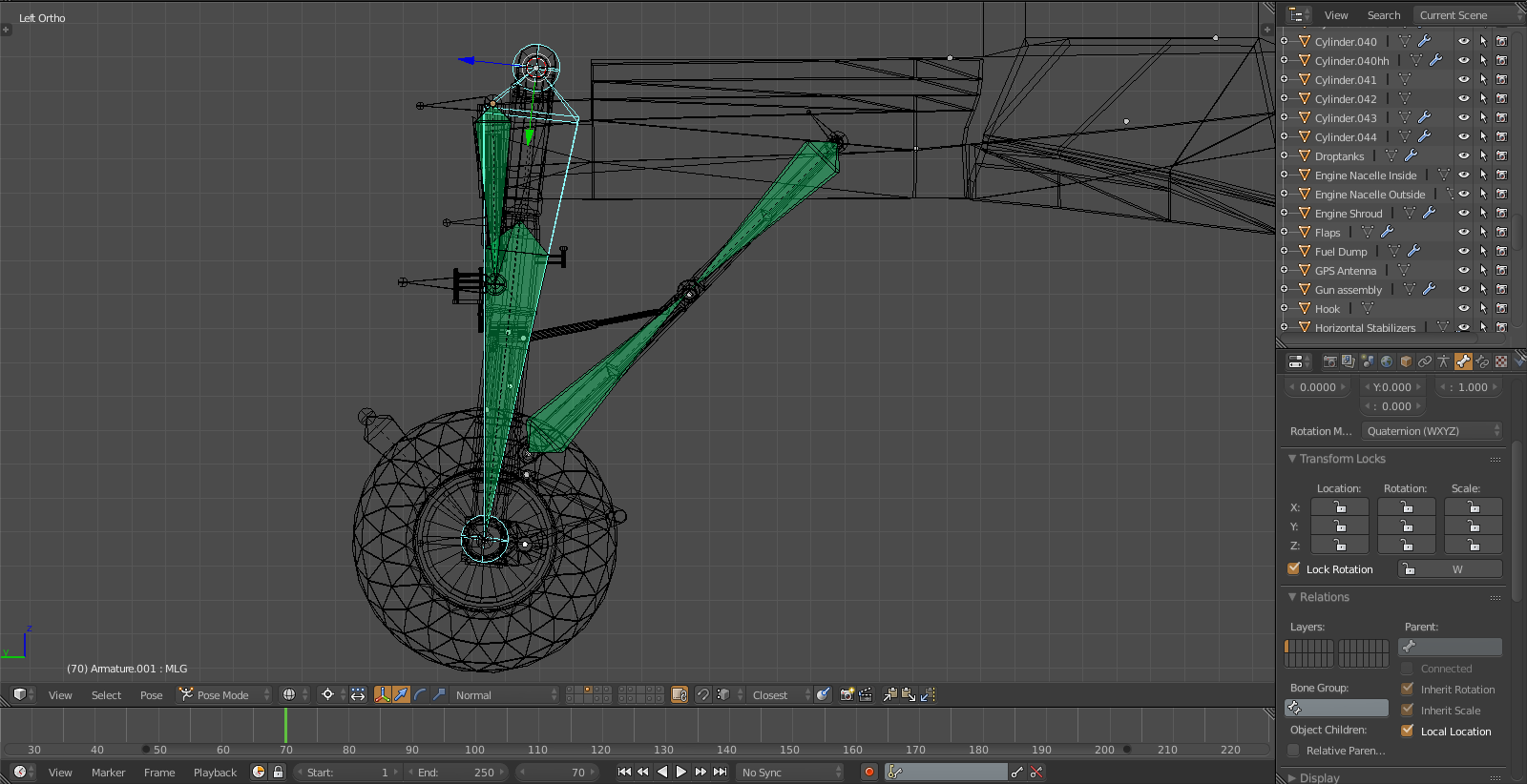Select the scale manipulator icon
Screen dimensions: 1527x784
440,694
